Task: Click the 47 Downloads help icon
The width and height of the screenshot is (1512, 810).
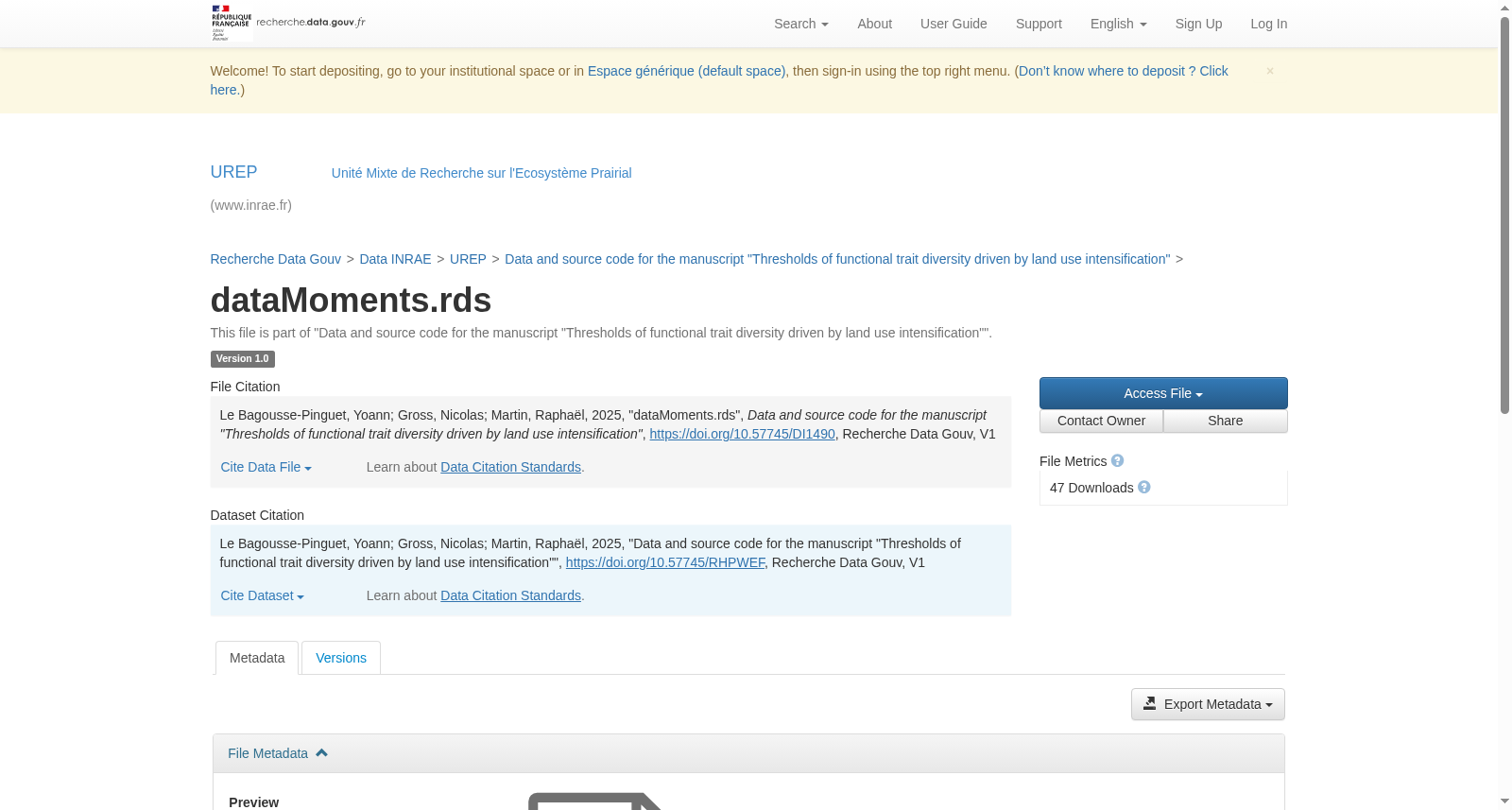Action: point(1143,487)
